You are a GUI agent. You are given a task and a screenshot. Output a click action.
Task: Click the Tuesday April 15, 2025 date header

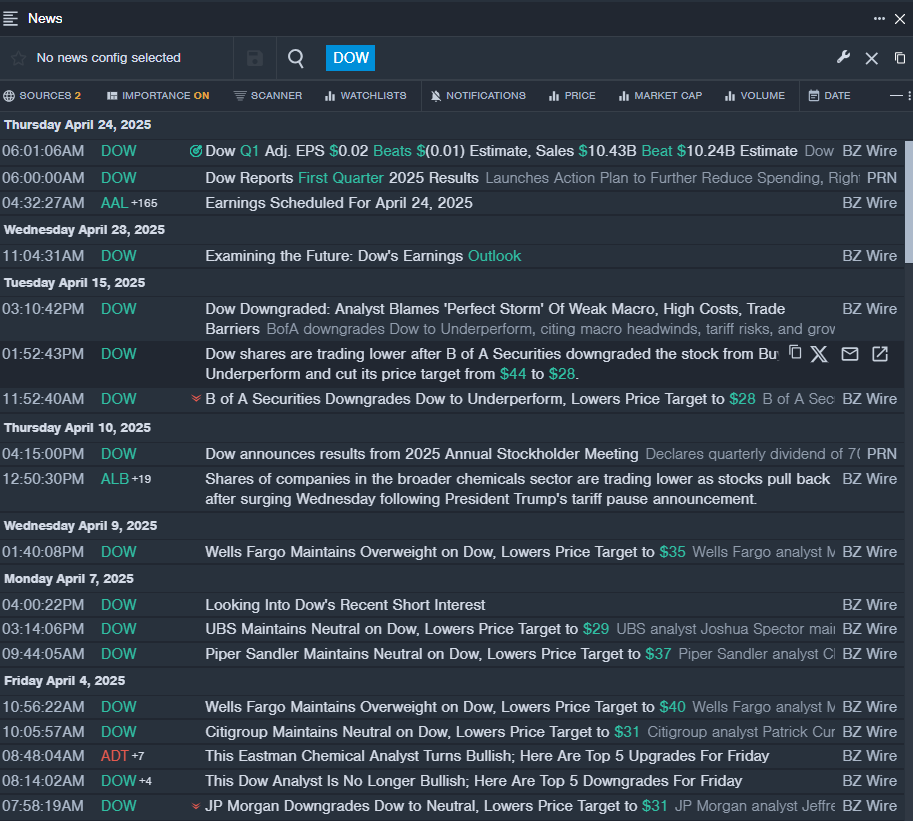(x=75, y=283)
